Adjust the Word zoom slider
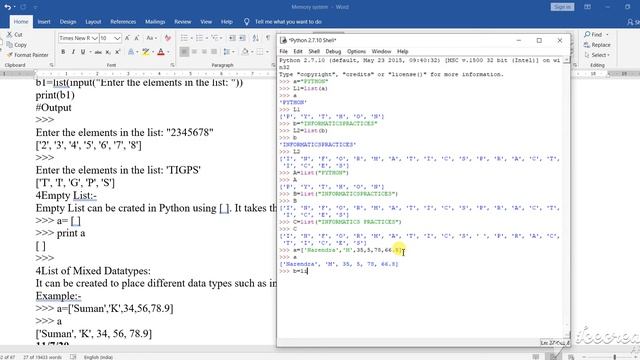Viewport: 640px width, 360px height. click(x=614, y=357)
